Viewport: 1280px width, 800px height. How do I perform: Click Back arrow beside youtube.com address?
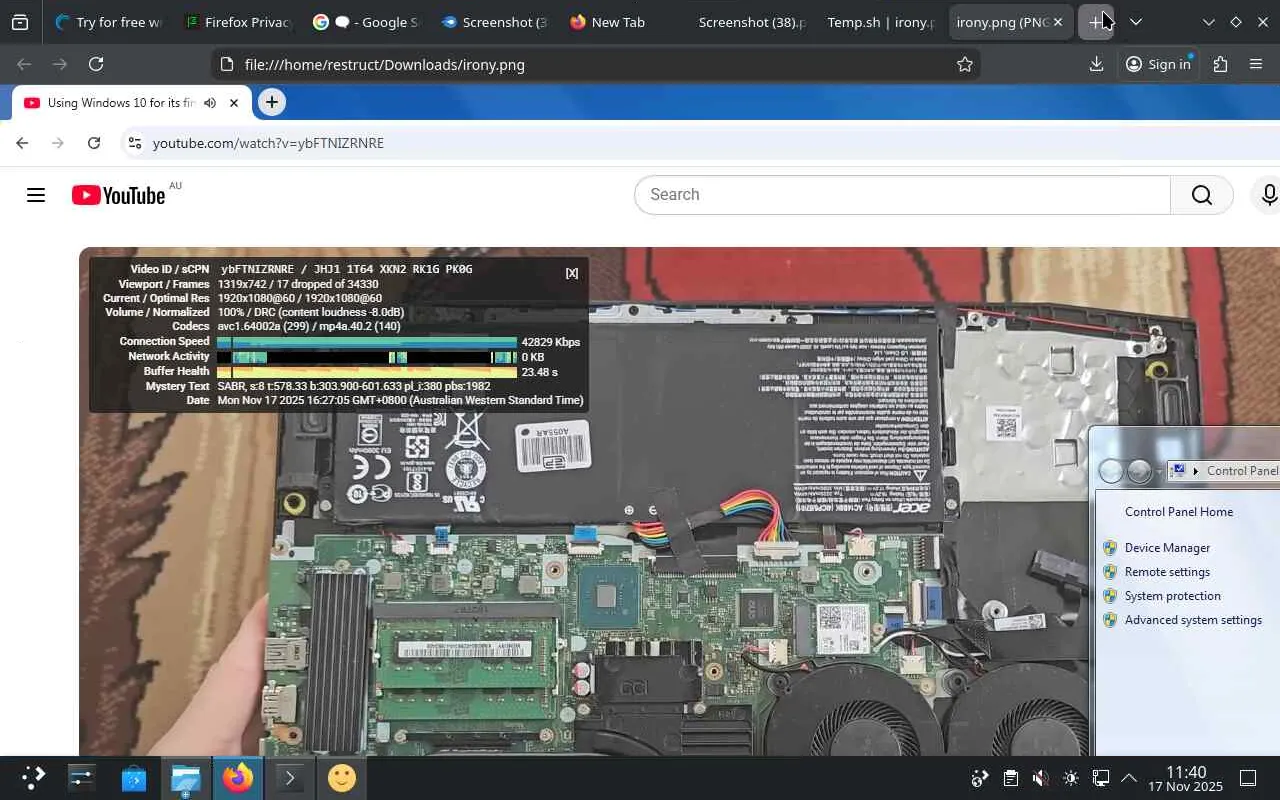tap(22, 143)
